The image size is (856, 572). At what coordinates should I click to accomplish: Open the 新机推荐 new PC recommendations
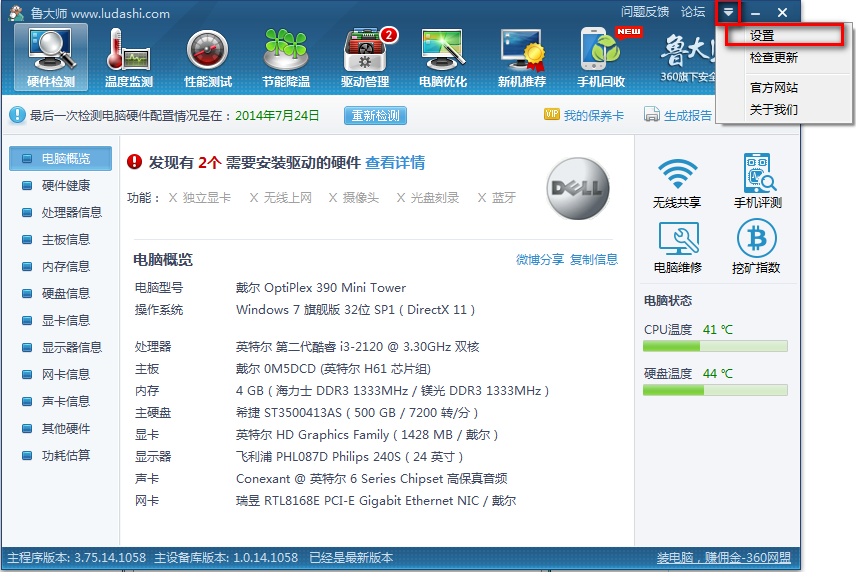coord(522,57)
